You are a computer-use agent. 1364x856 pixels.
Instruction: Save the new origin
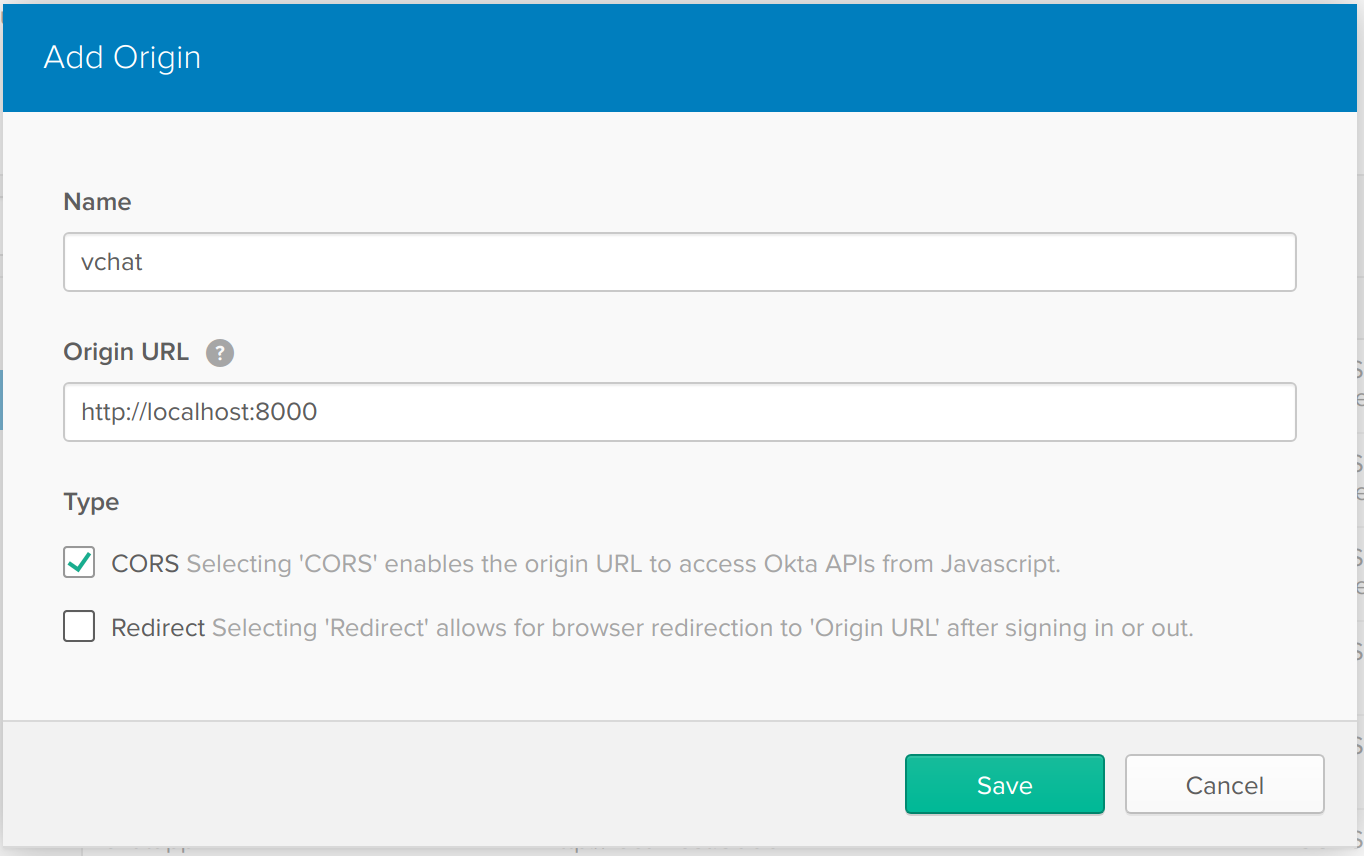click(x=1004, y=785)
